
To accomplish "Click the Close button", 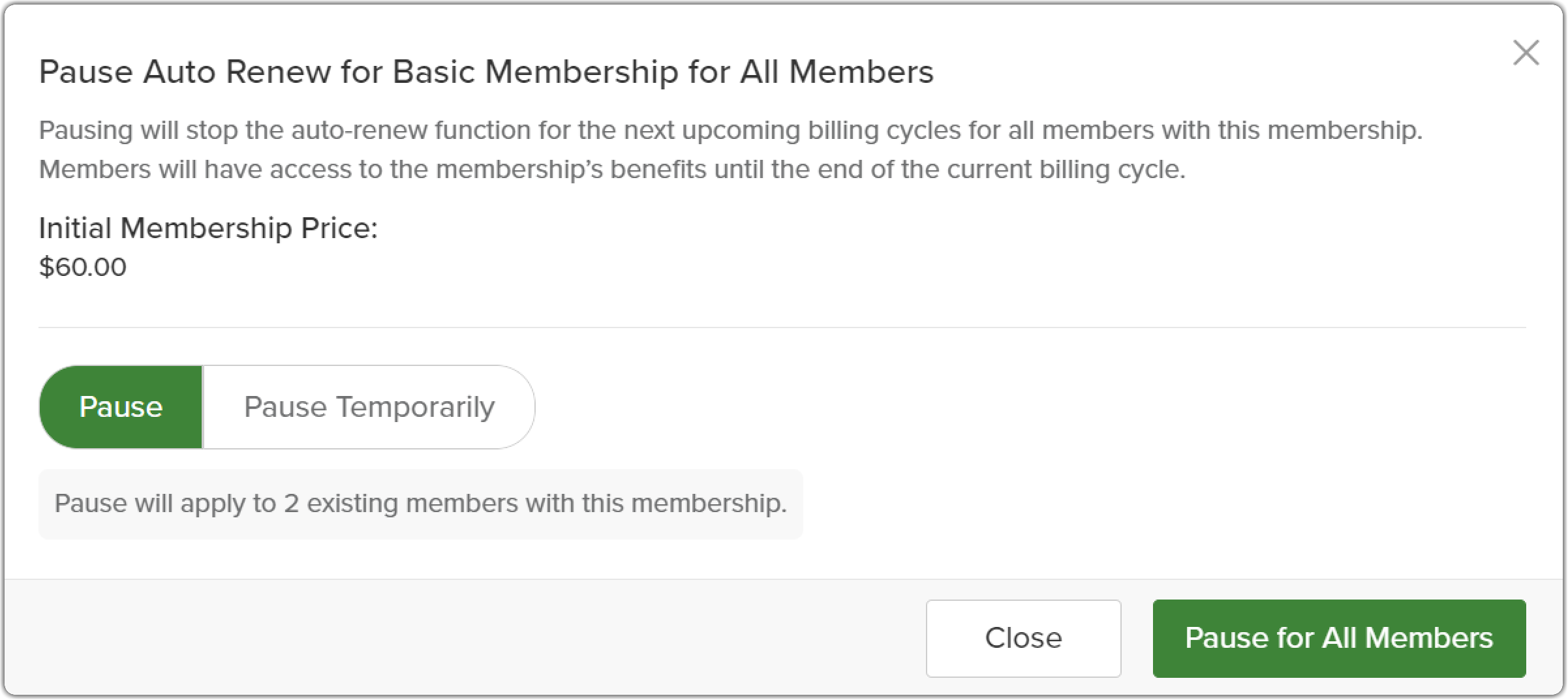I will [x=1023, y=638].
